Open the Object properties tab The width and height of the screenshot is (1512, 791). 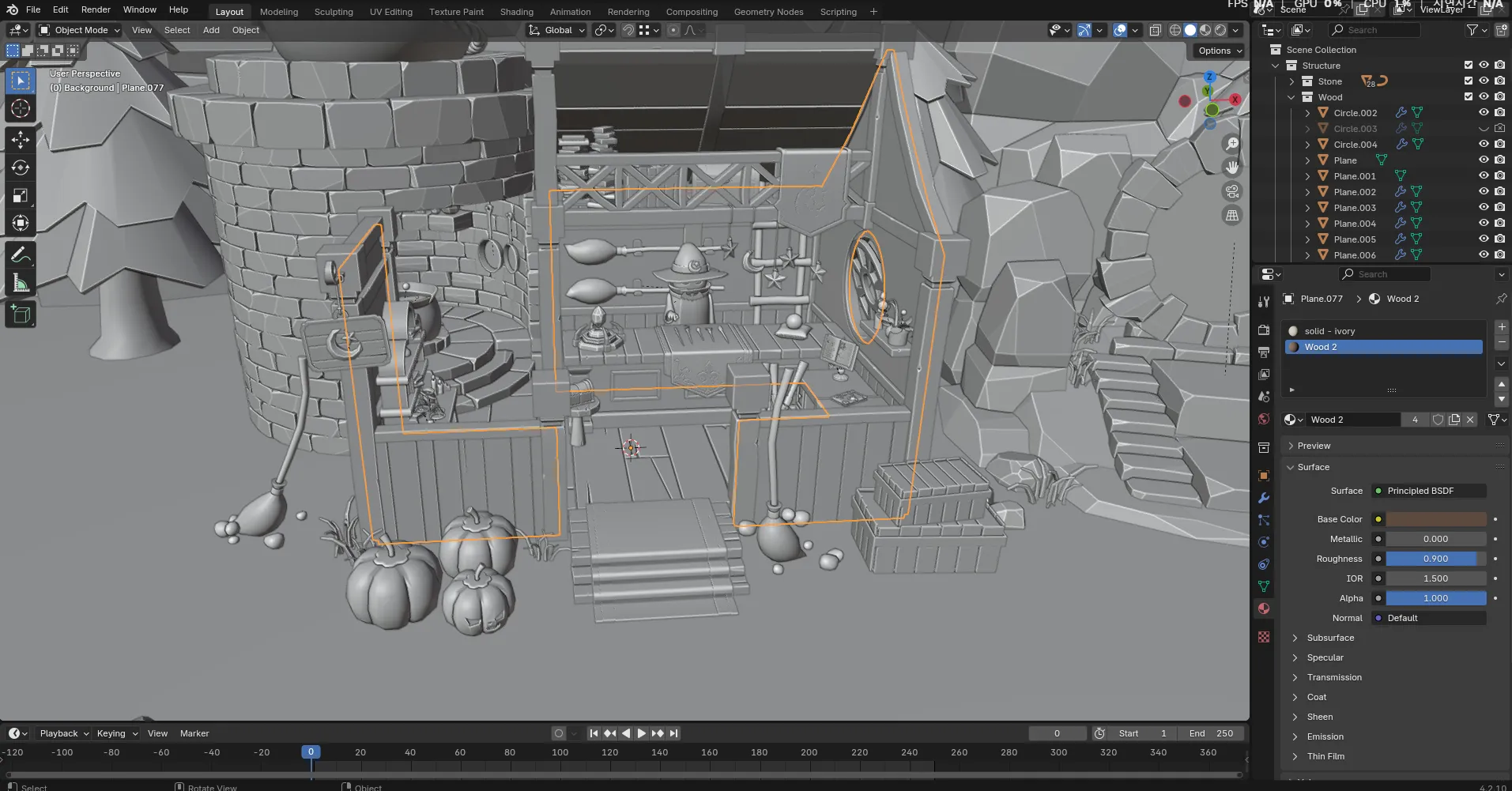point(1264,476)
